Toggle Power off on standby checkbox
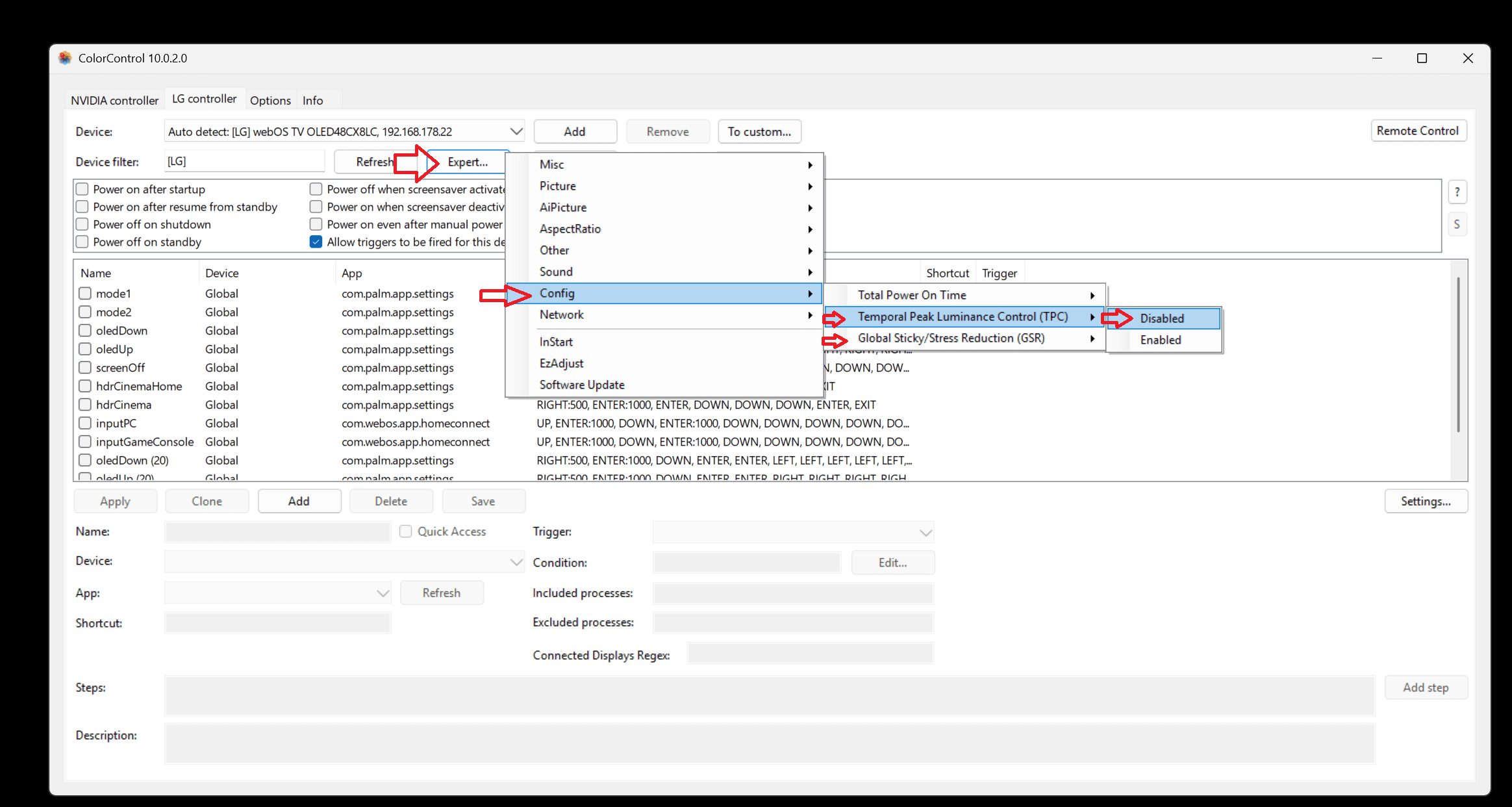Screen dimensions: 1512x807 coord(82,242)
